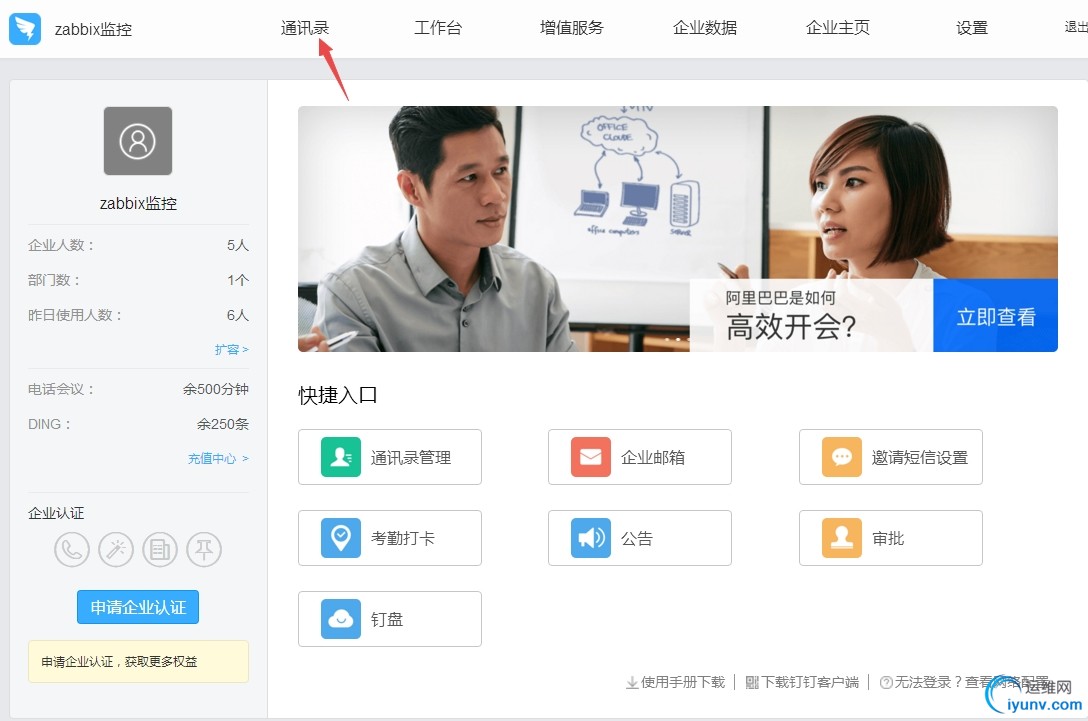
Task: Click the pin certification icon
Action: [x=204, y=550]
